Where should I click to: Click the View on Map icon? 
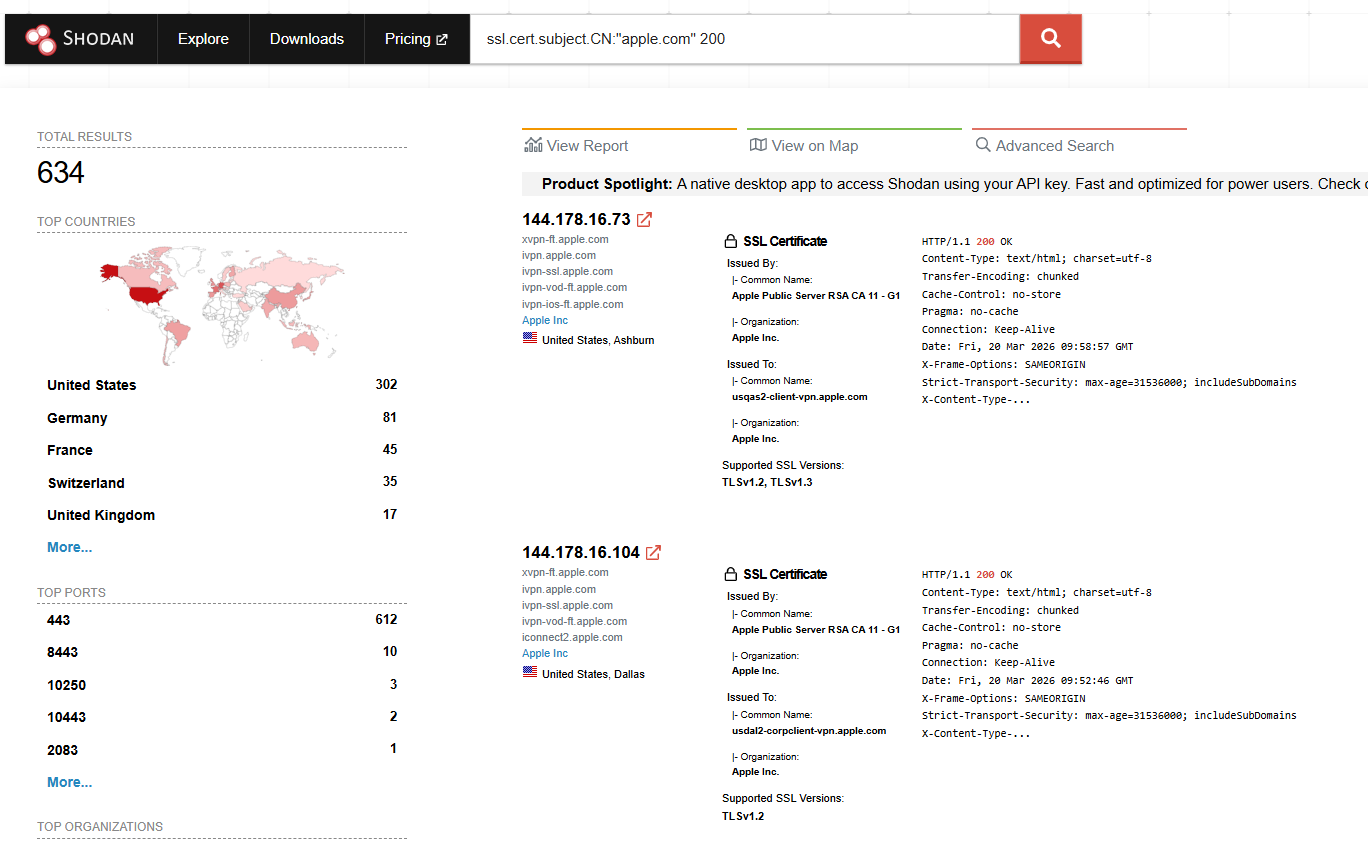[758, 145]
